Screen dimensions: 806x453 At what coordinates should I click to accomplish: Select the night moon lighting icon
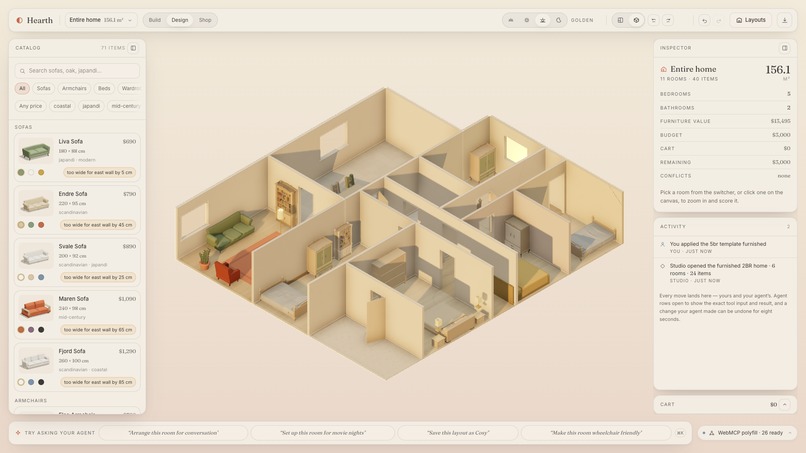click(558, 20)
